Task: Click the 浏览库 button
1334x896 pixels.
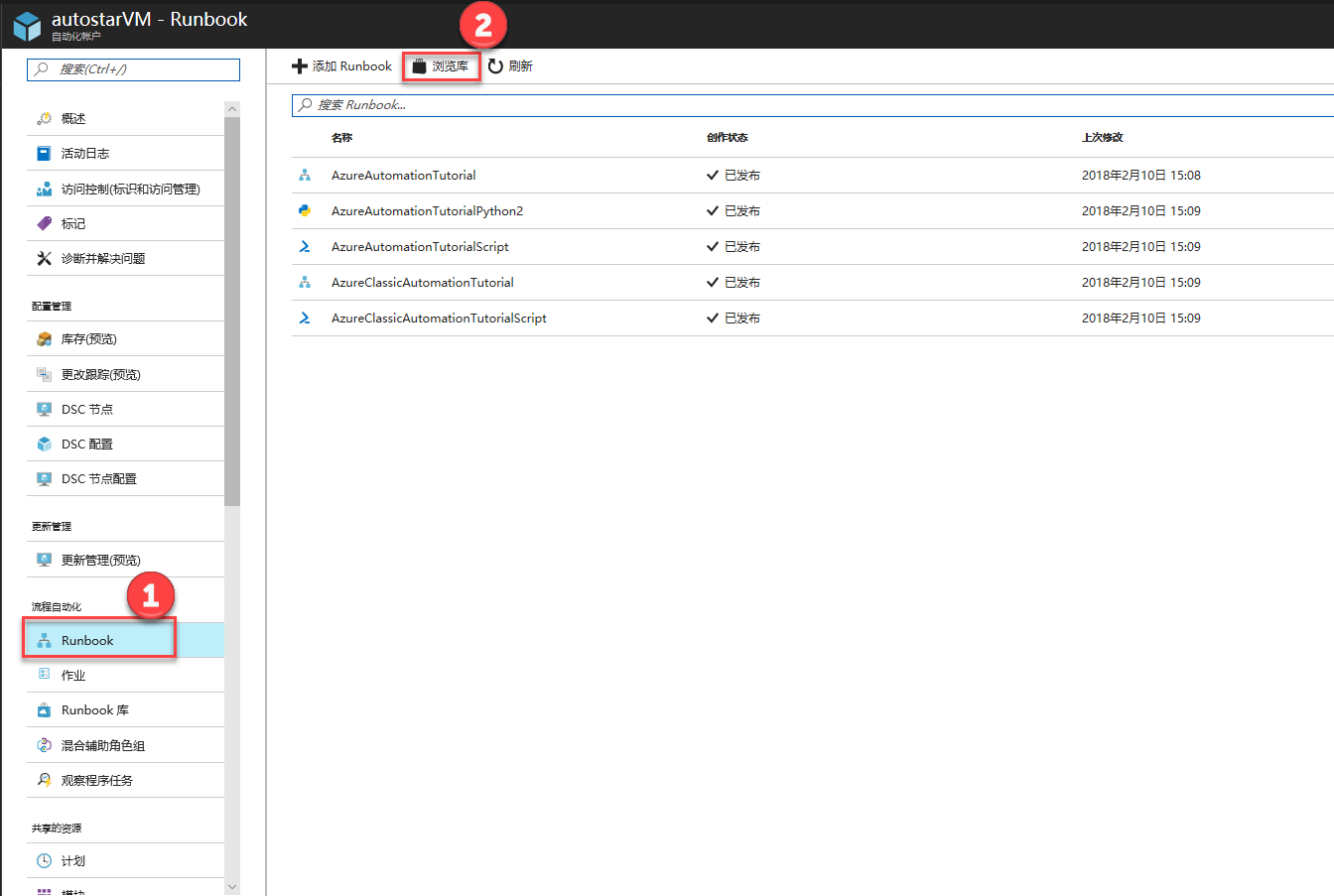Action: 441,66
